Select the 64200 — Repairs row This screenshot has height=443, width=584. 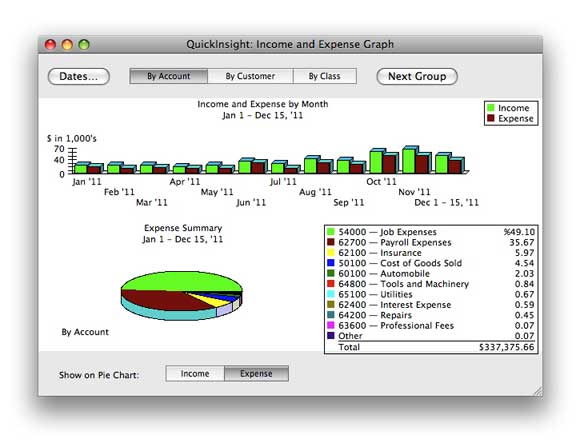tap(431, 315)
